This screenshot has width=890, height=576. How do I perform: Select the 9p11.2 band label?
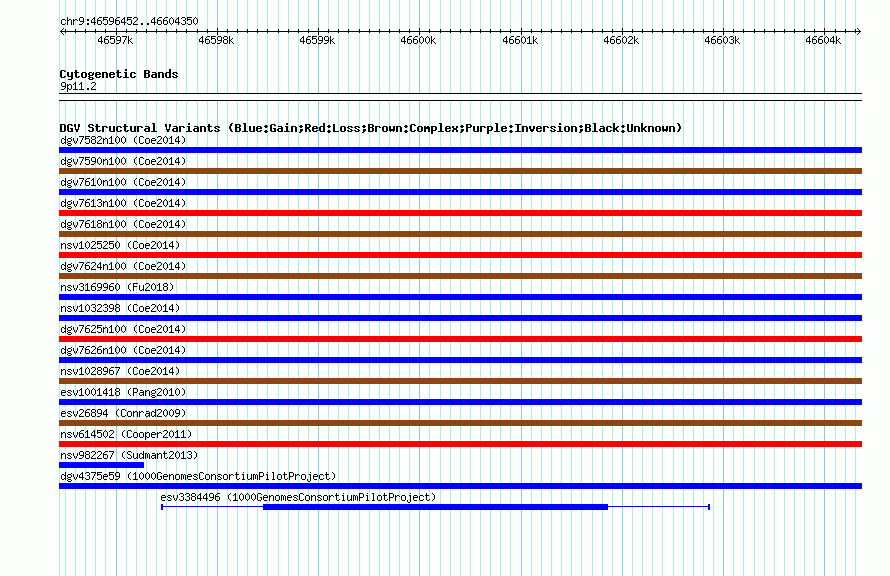point(78,86)
